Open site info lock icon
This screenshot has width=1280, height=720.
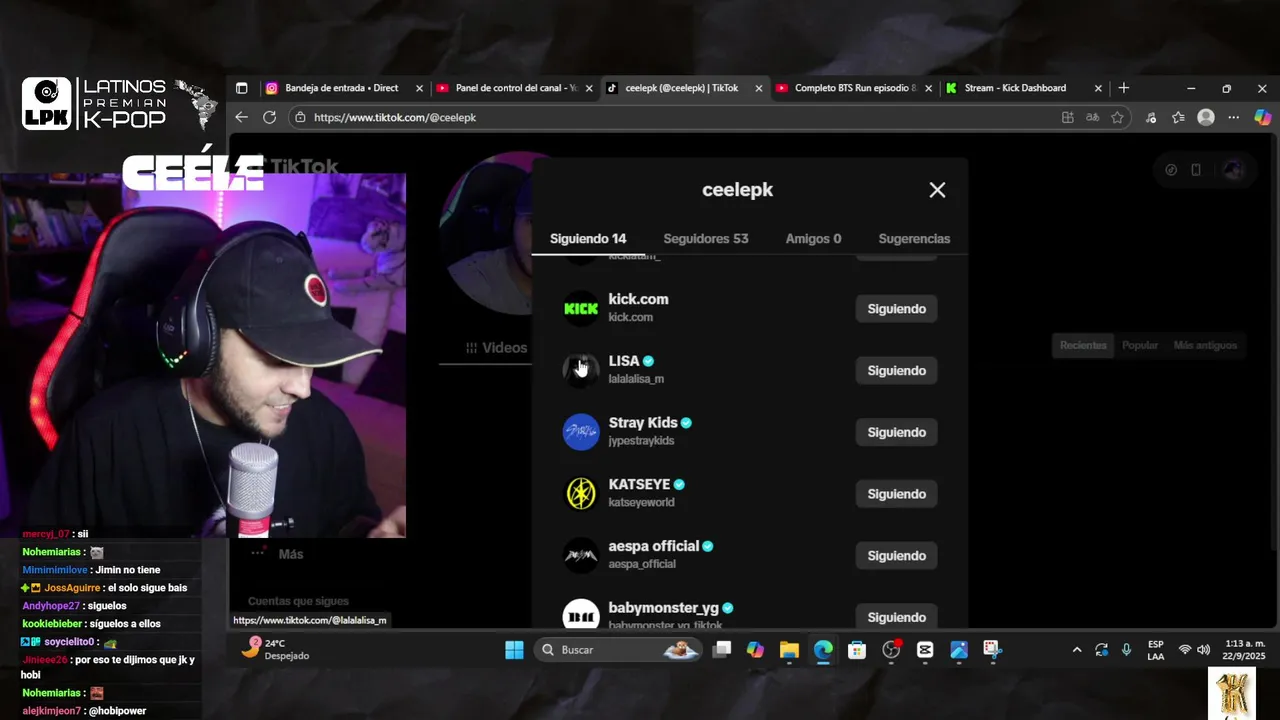click(x=300, y=117)
